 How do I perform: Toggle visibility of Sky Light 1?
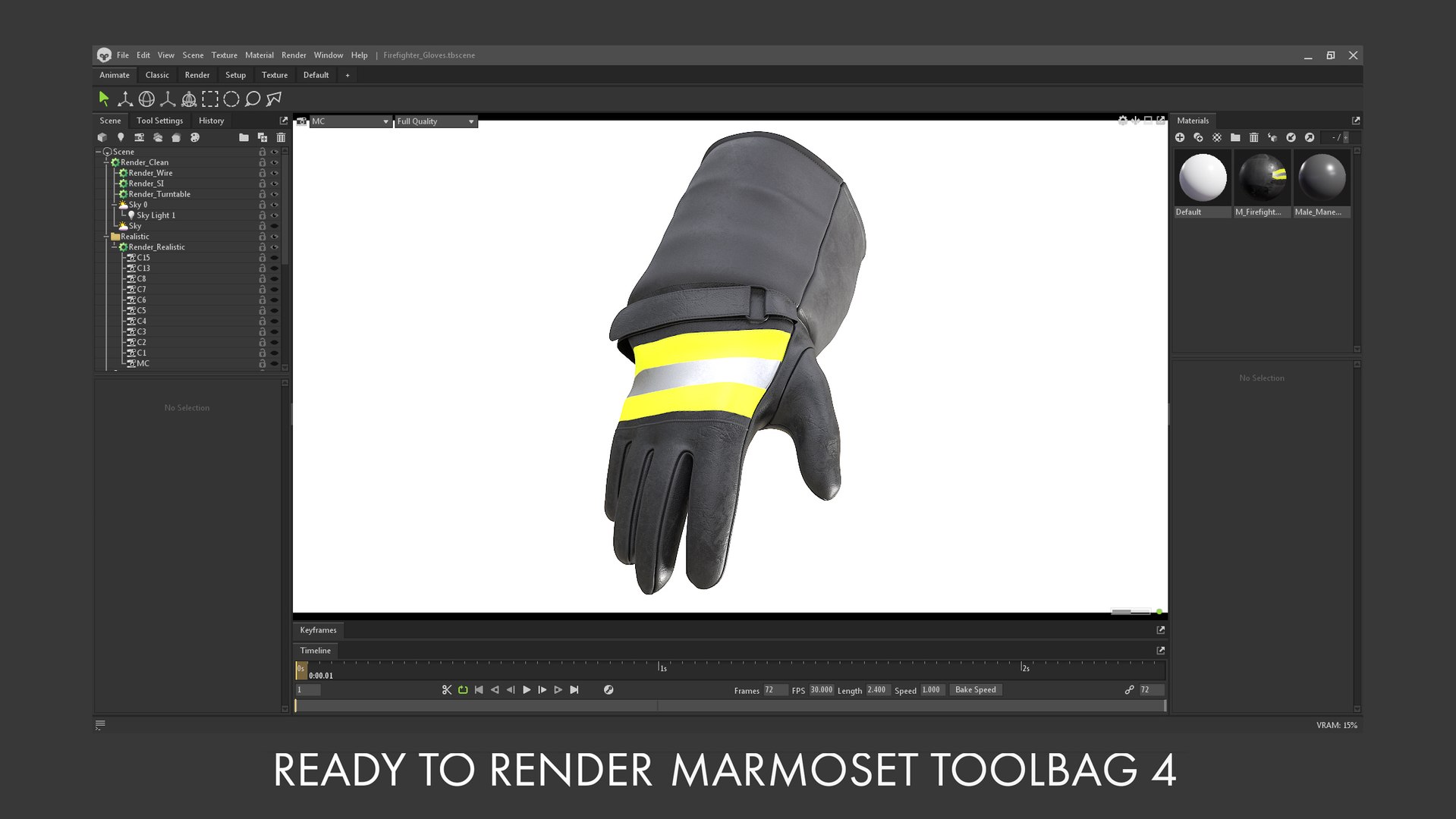(274, 215)
